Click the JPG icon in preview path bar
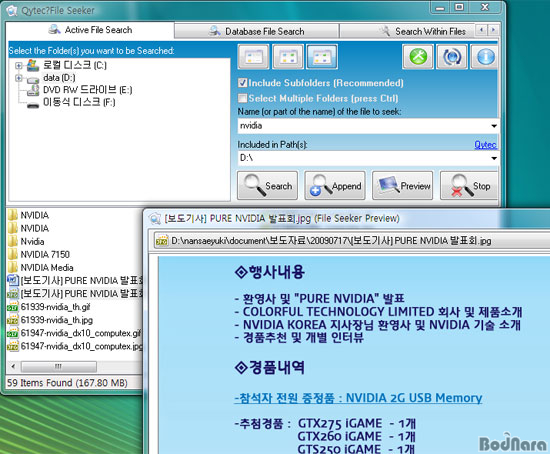This screenshot has height=454, width=550. (x=162, y=241)
